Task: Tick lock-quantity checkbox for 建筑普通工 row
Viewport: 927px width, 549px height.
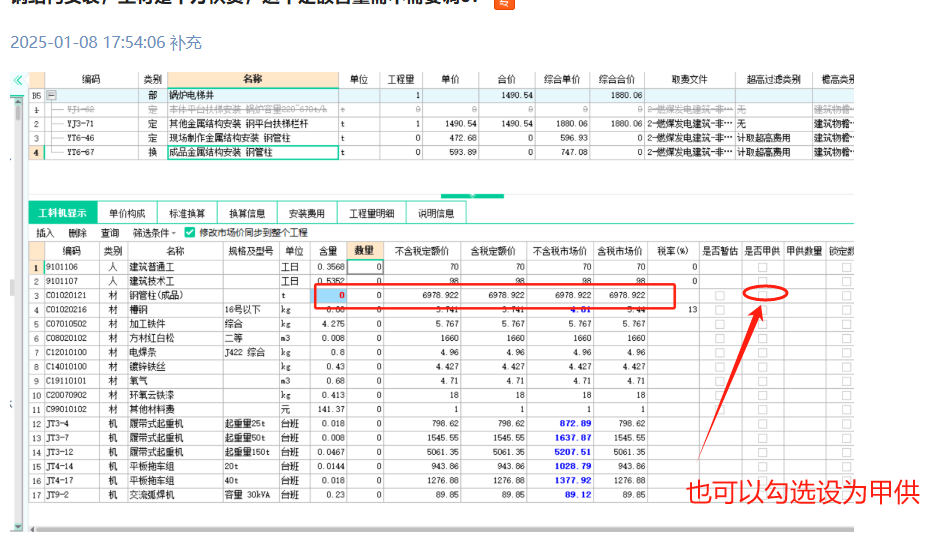Action: [x=847, y=267]
